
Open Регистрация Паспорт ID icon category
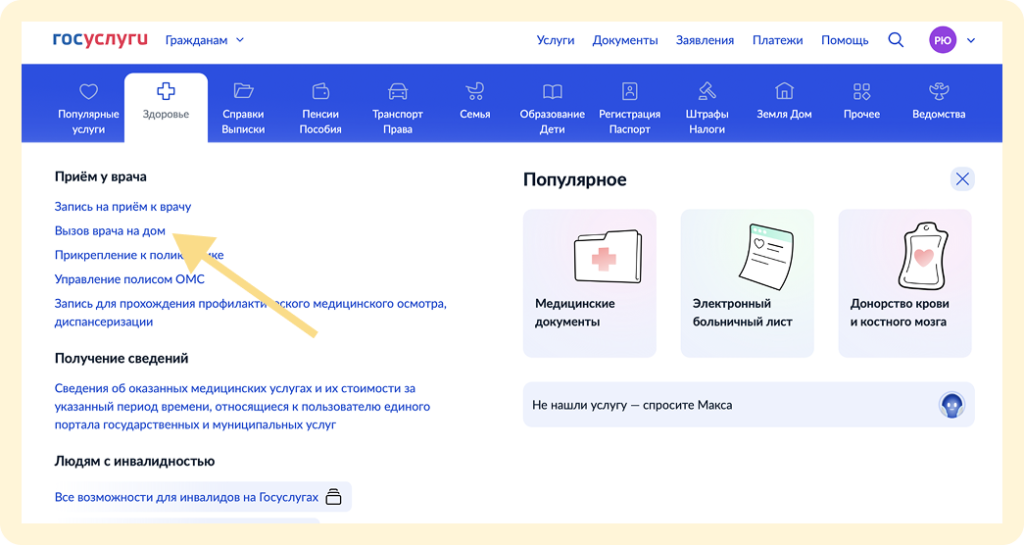click(630, 108)
